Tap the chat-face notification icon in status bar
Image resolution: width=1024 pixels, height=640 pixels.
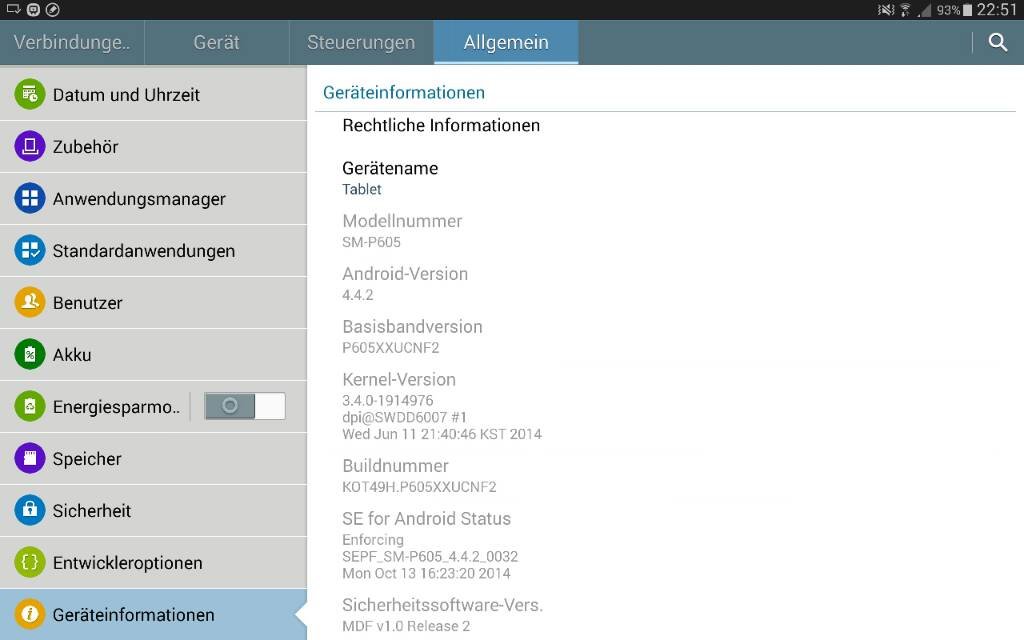coord(33,9)
